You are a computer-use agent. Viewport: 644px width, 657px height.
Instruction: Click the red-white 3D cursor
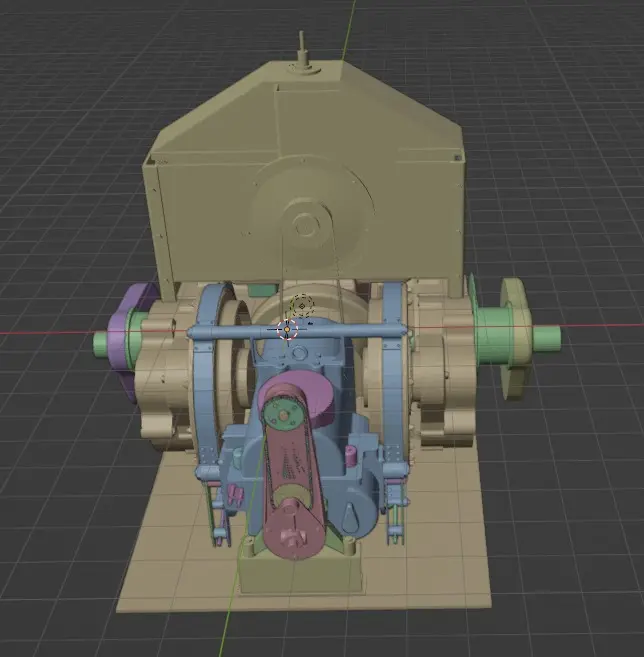pos(287,329)
